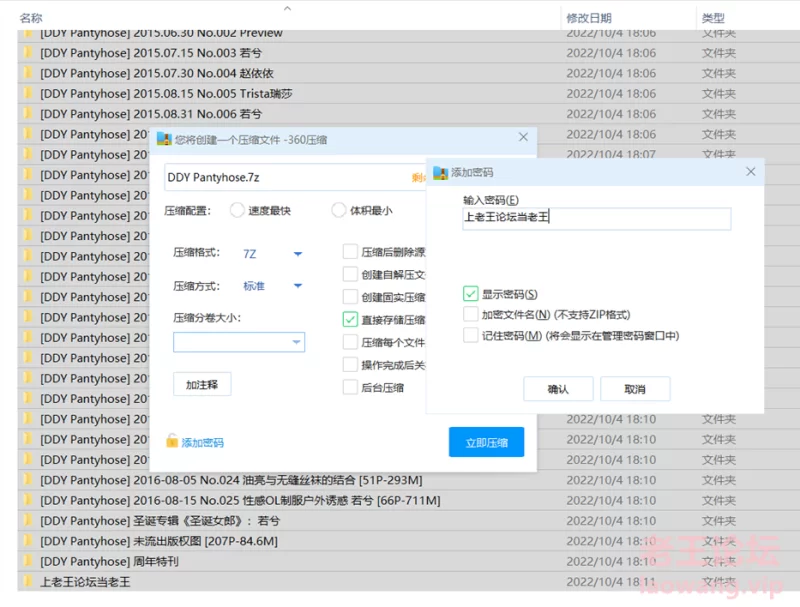Enable the 创建自解压文 checkbox
Screen dimensions: 800x607
pyautogui.click(x=350, y=274)
